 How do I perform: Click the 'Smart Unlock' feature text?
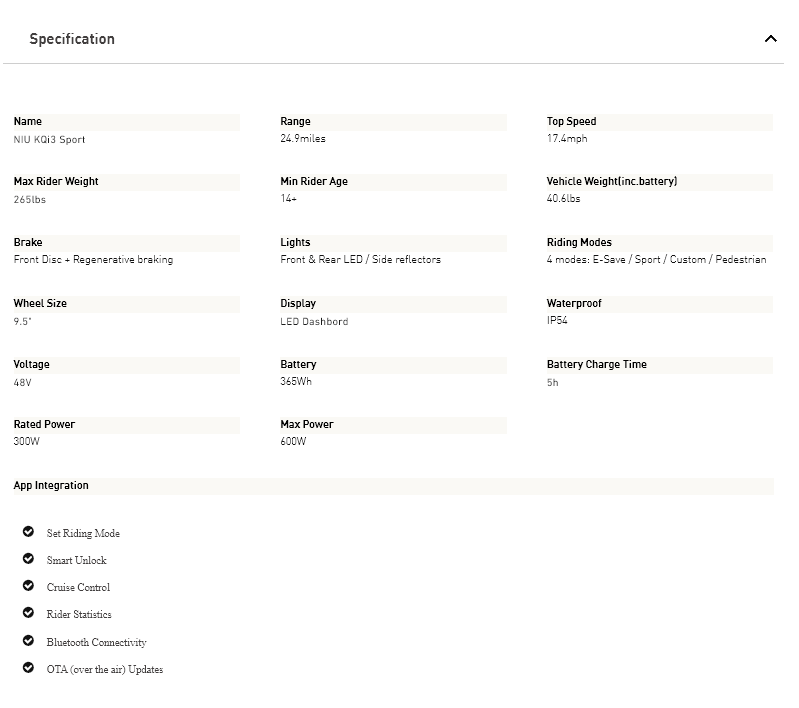tap(76, 561)
